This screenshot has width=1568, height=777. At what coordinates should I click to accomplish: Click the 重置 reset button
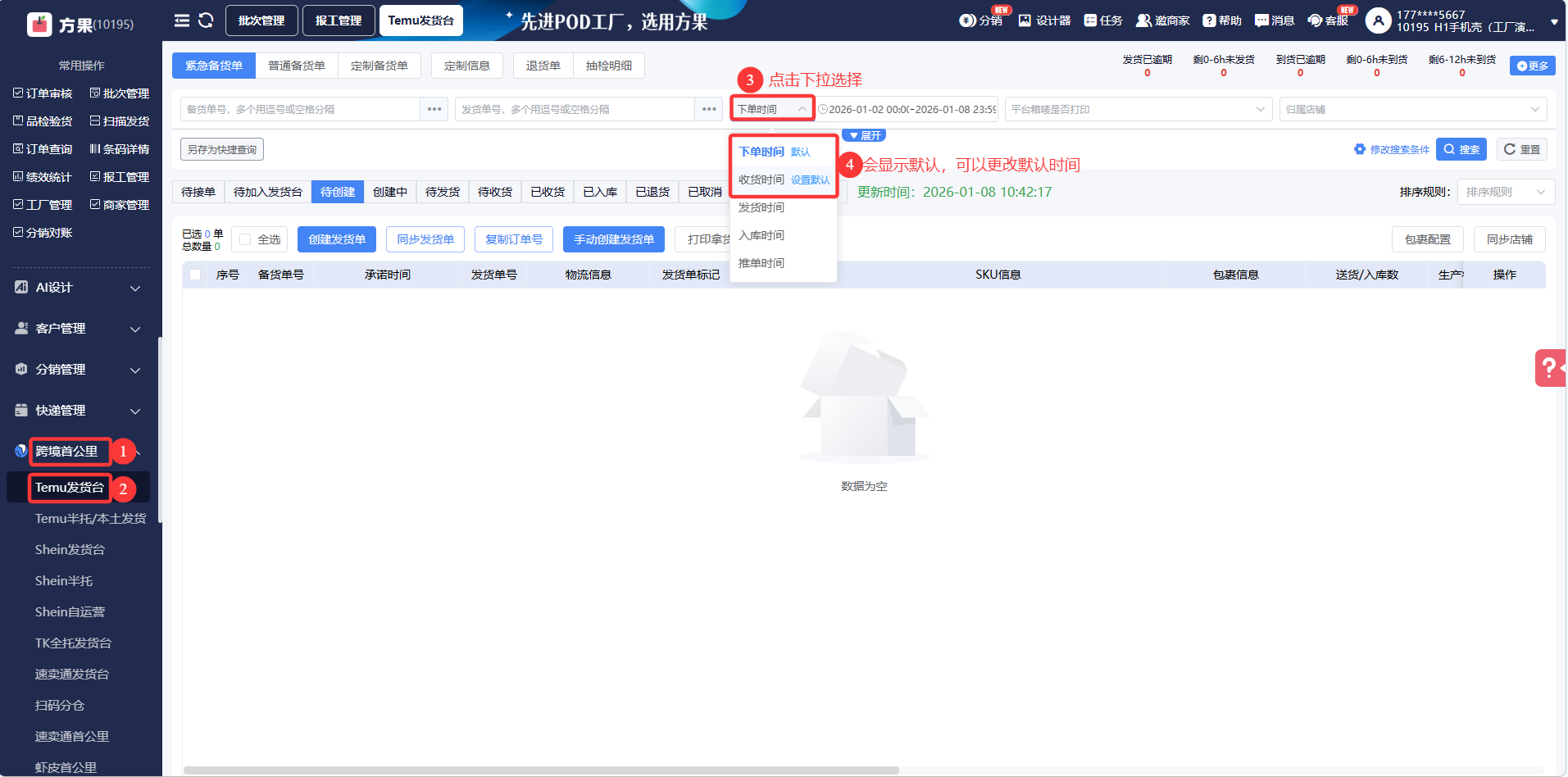pos(1522,149)
